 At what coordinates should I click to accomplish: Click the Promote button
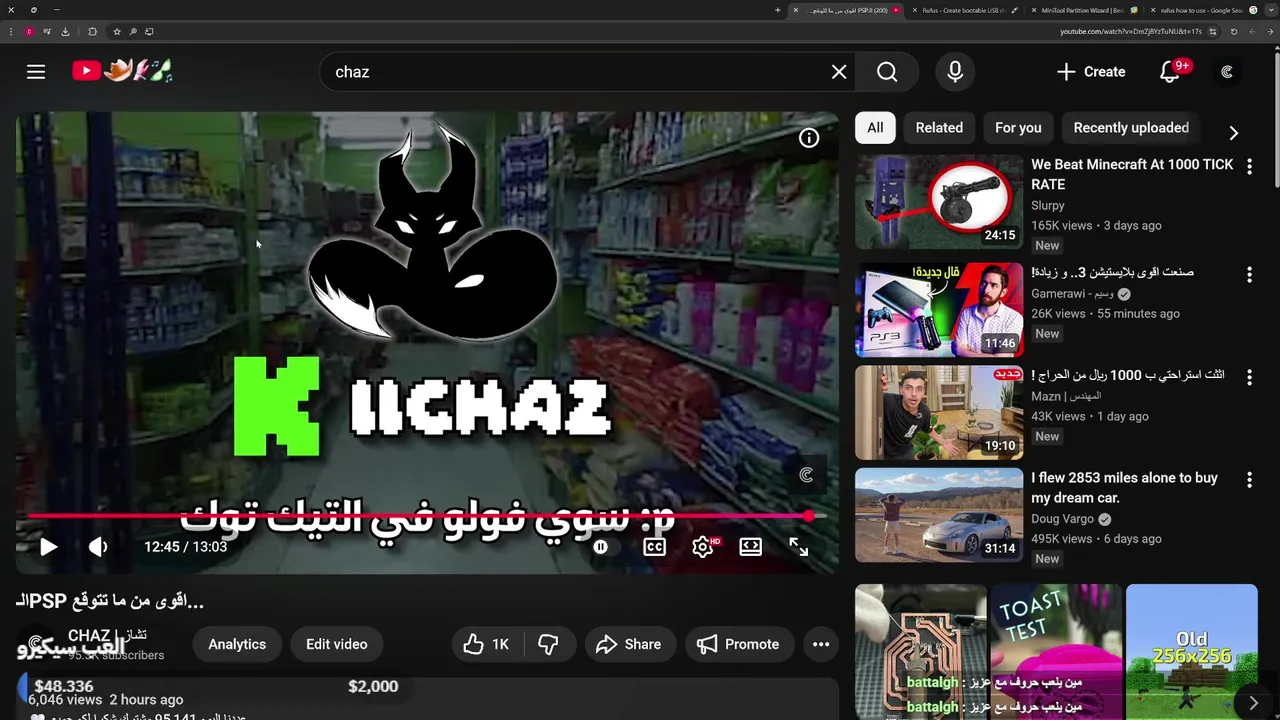(739, 645)
